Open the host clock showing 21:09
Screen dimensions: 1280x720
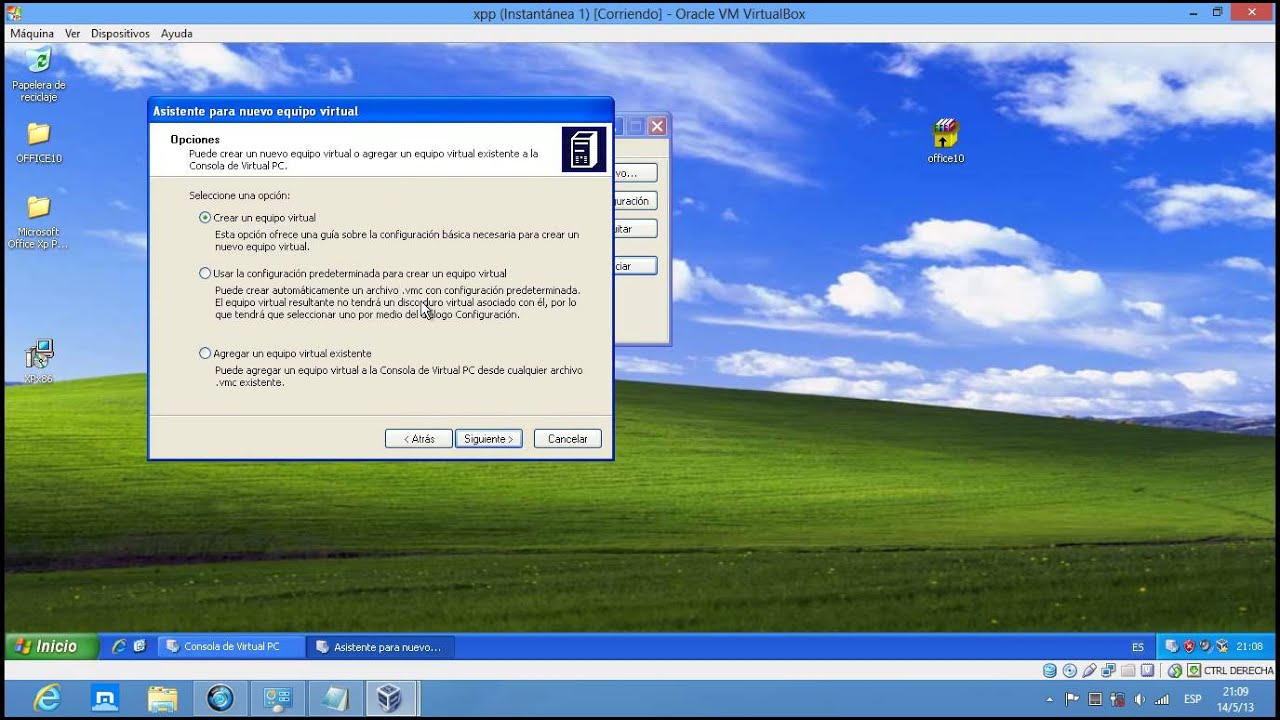tap(1236, 698)
